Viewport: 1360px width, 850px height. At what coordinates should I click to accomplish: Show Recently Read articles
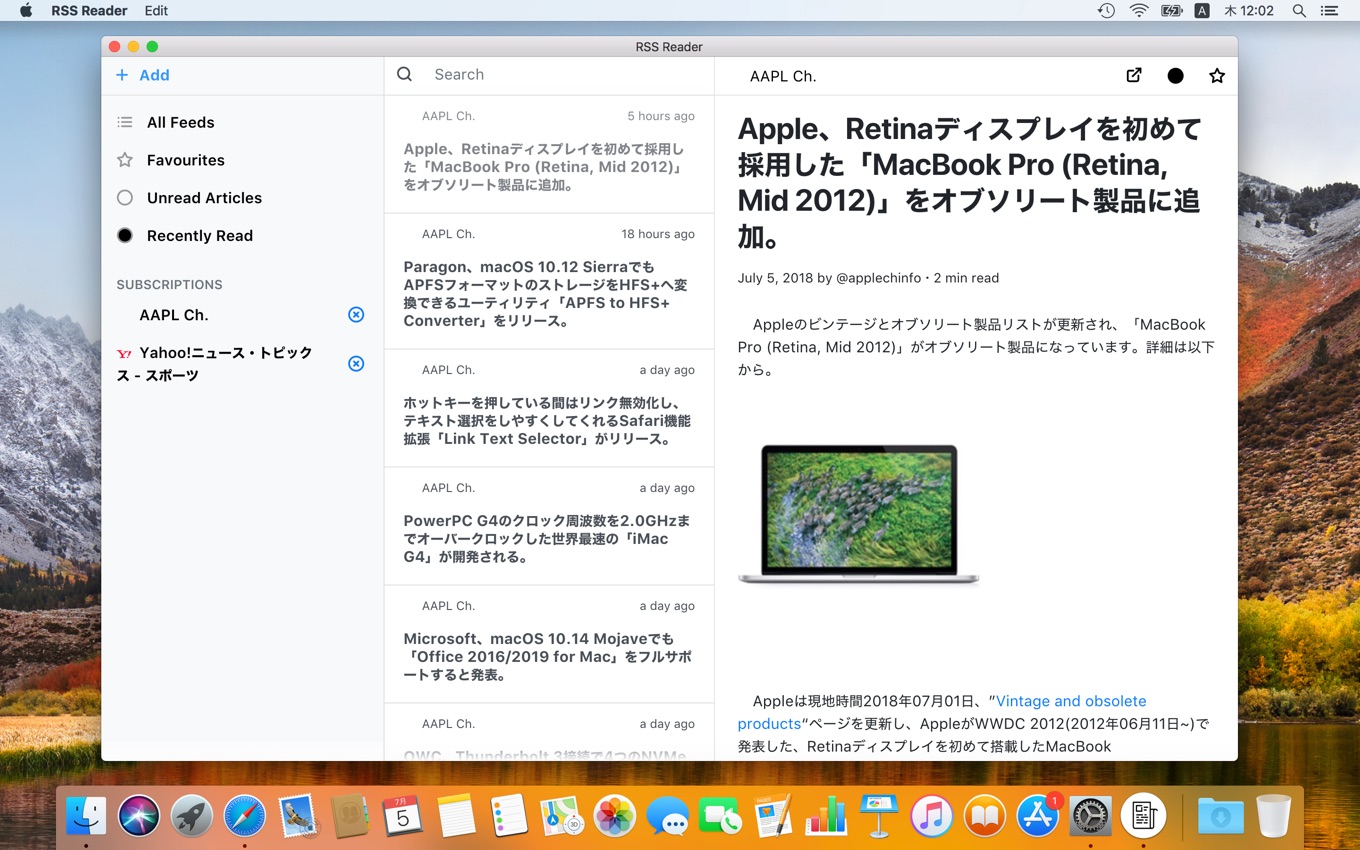point(199,236)
